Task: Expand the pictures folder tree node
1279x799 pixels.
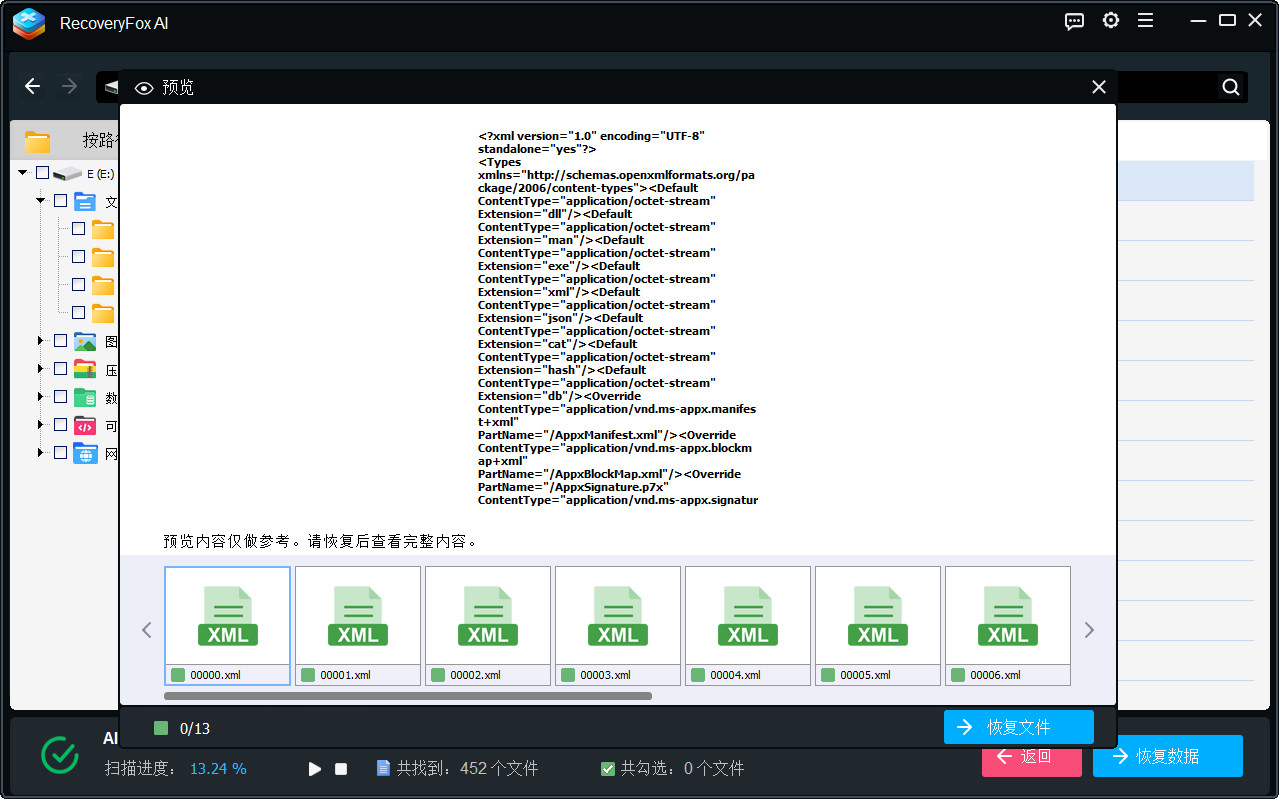Action: [41, 341]
